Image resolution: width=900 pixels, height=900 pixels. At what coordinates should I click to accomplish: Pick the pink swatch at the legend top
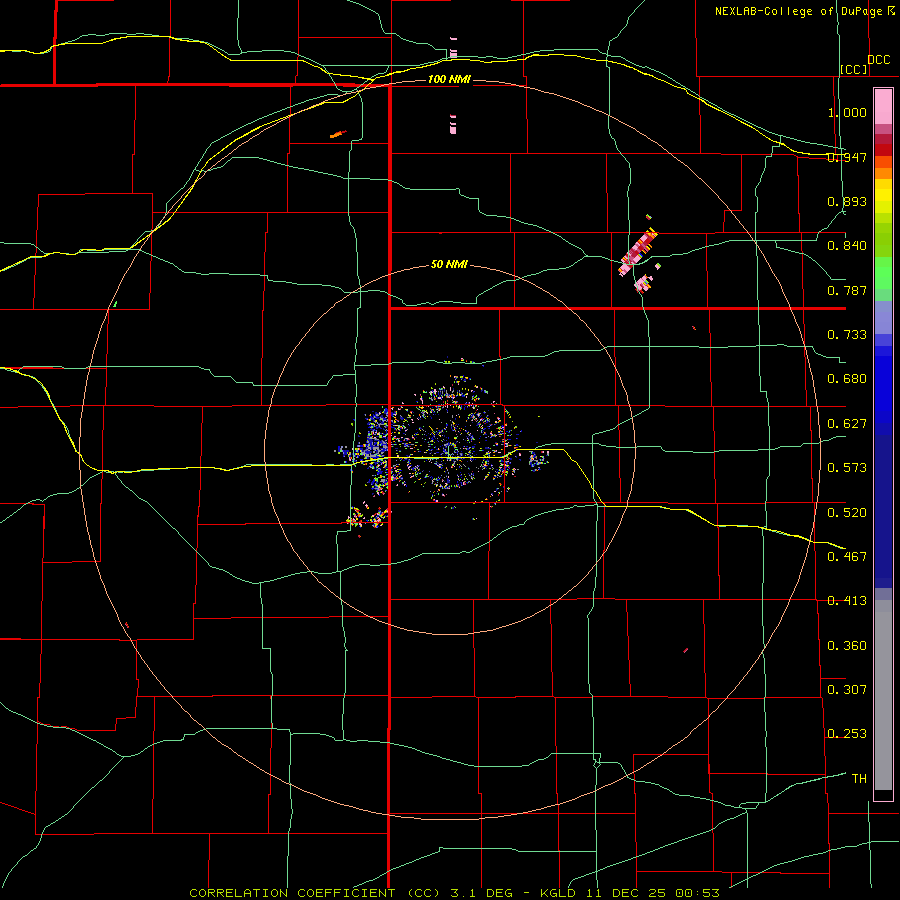(x=883, y=106)
